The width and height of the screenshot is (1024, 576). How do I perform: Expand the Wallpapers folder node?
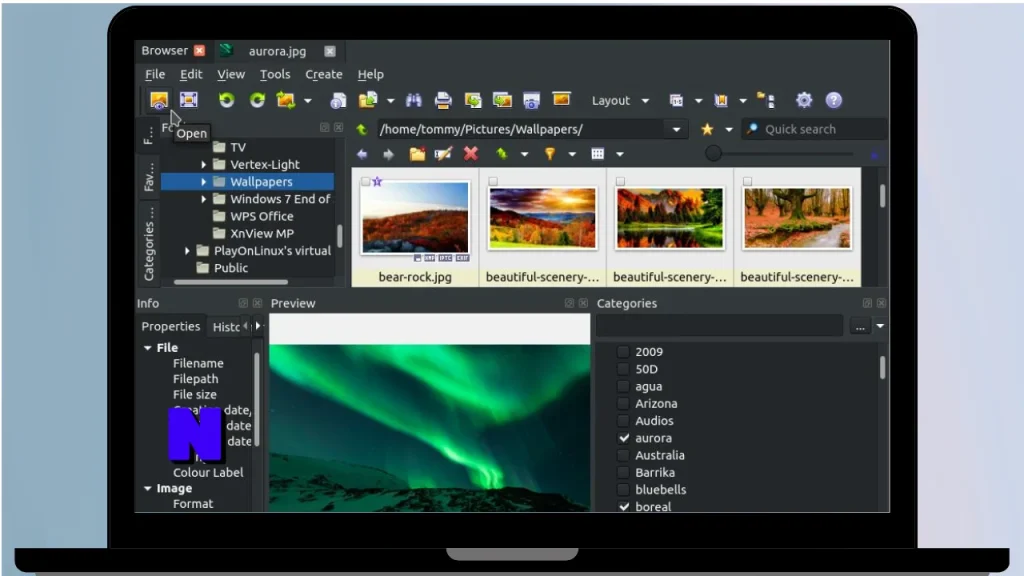point(204,182)
